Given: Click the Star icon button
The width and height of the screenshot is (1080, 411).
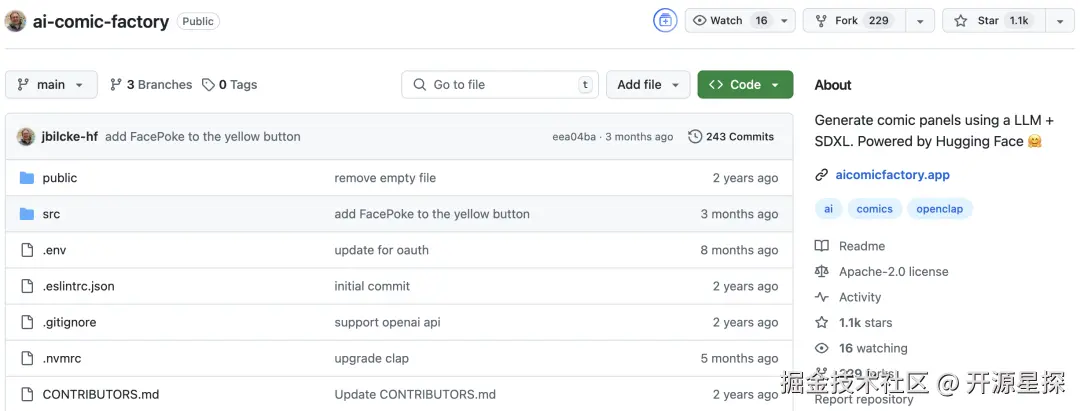Looking at the screenshot, I should click(x=960, y=21).
